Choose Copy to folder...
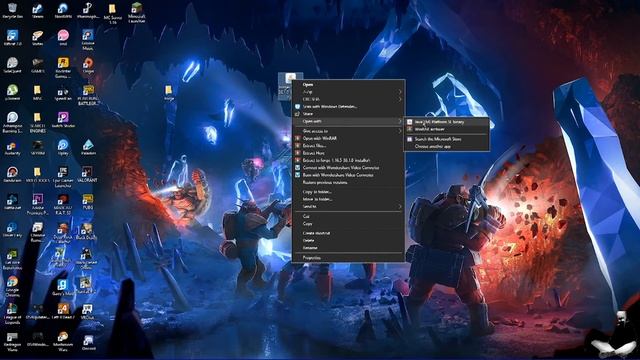 click(x=349, y=192)
